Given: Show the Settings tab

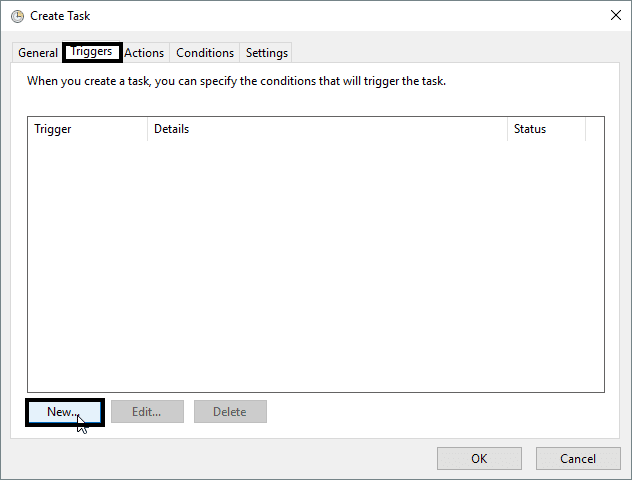Looking at the screenshot, I should tap(267, 53).
